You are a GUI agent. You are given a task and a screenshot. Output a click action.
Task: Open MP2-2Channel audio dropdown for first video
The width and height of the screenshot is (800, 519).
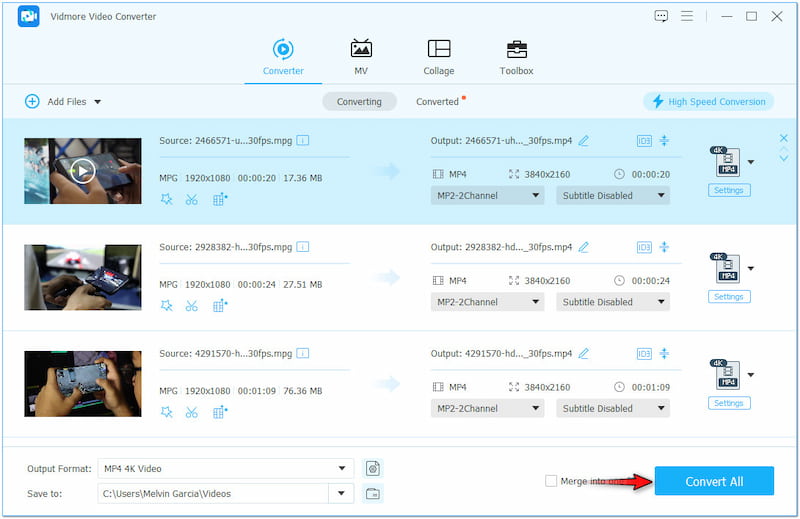(x=487, y=196)
